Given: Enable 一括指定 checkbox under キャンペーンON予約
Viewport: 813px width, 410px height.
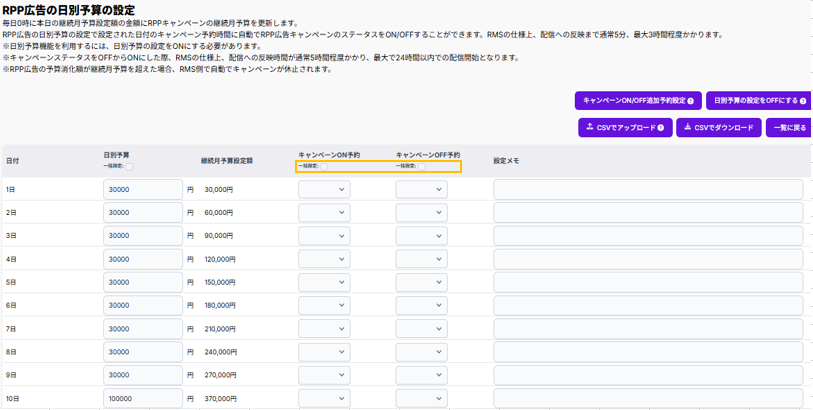Looking at the screenshot, I should coord(324,166).
